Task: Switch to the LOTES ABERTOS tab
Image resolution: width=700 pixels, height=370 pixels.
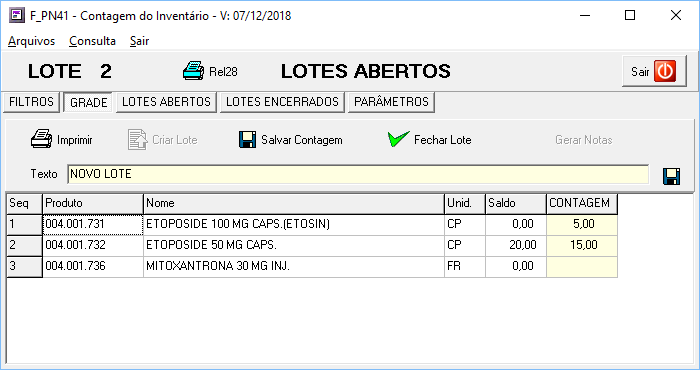Action: coord(166,102)
